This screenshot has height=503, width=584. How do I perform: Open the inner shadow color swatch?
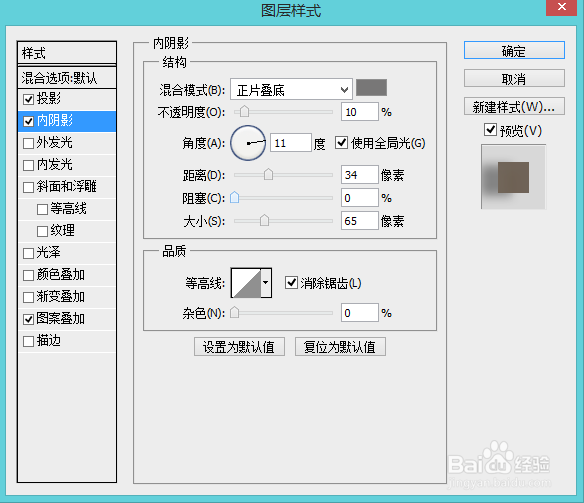point(371,88)
